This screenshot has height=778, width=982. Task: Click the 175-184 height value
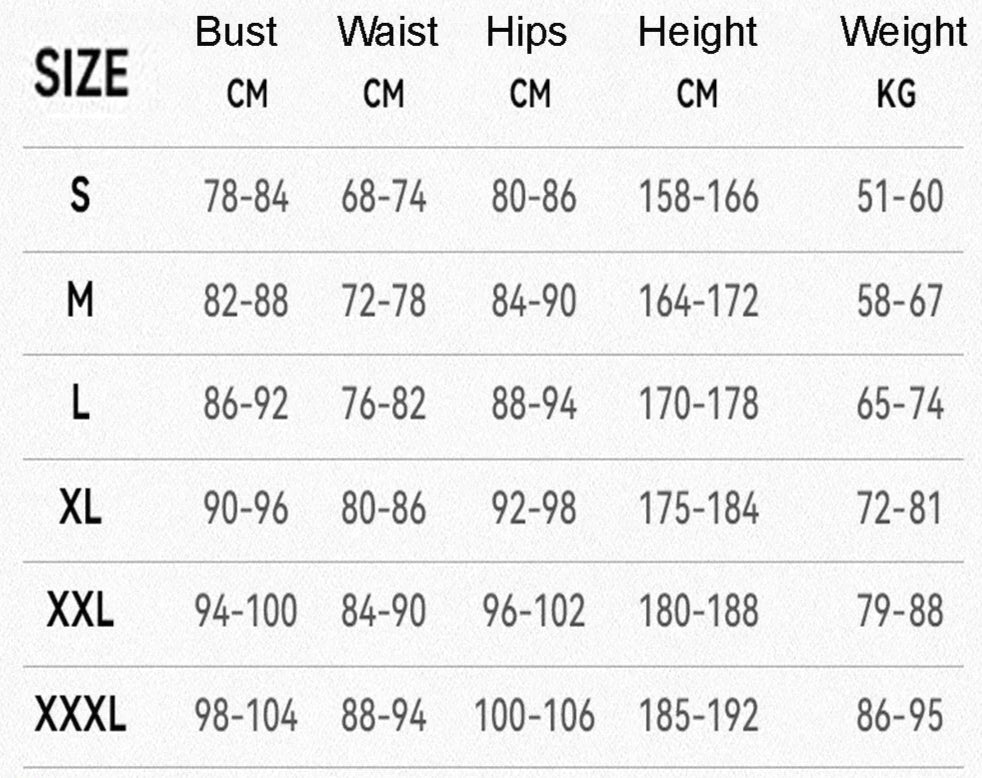(699, 508)
